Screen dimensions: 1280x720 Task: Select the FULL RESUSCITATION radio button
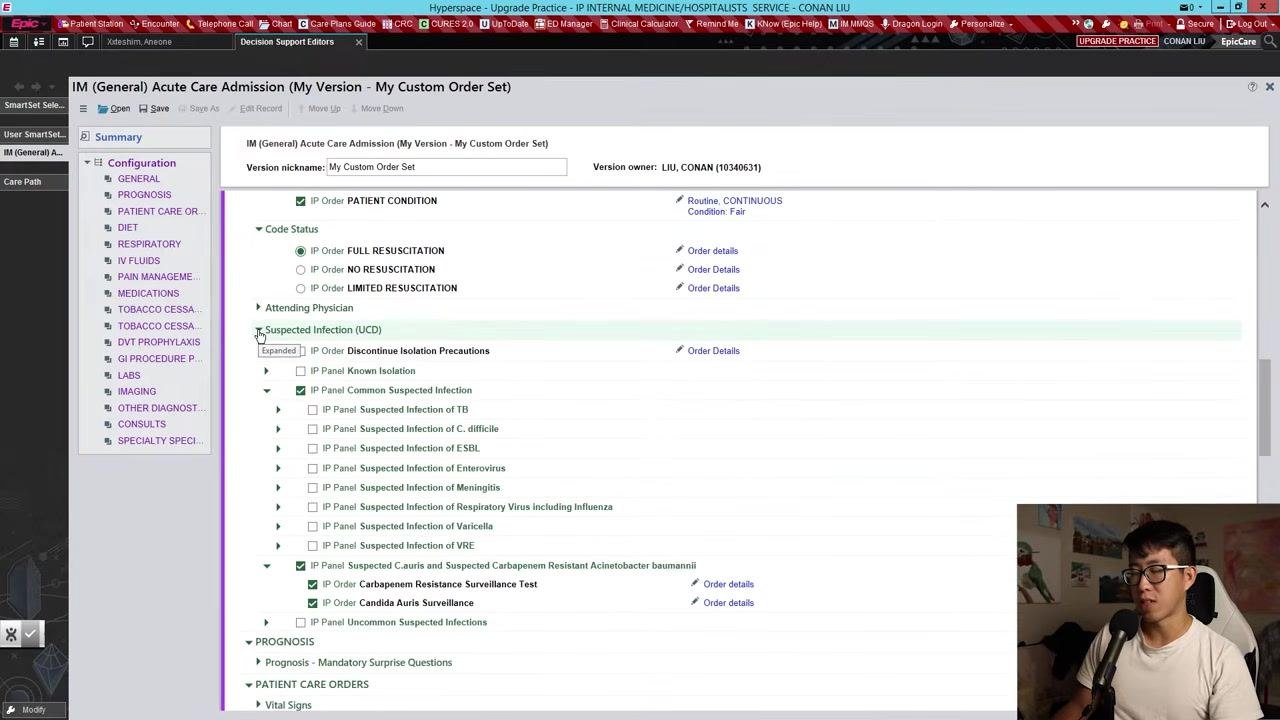coord(300,251)
